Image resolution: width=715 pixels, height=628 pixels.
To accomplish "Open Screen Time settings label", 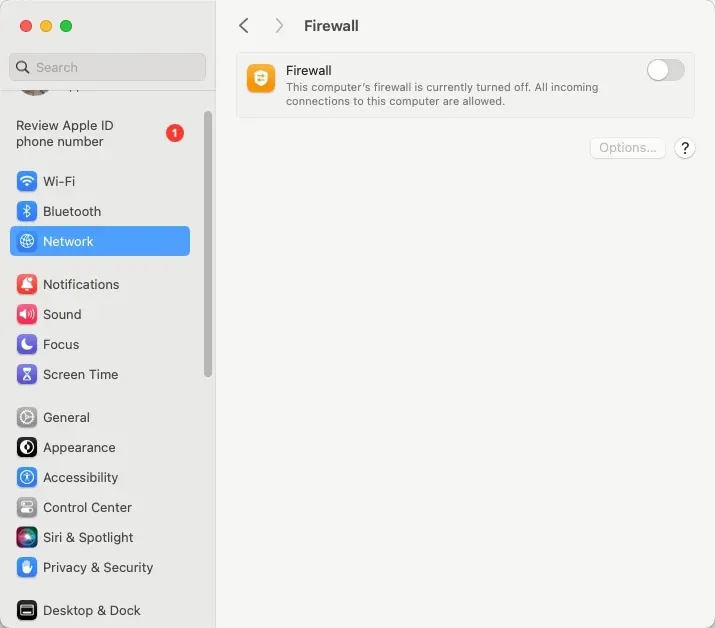I will [81, 374].
